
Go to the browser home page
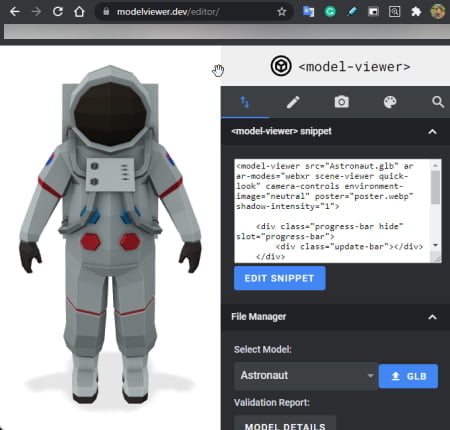pyautogui.click(x=79, y=12)
